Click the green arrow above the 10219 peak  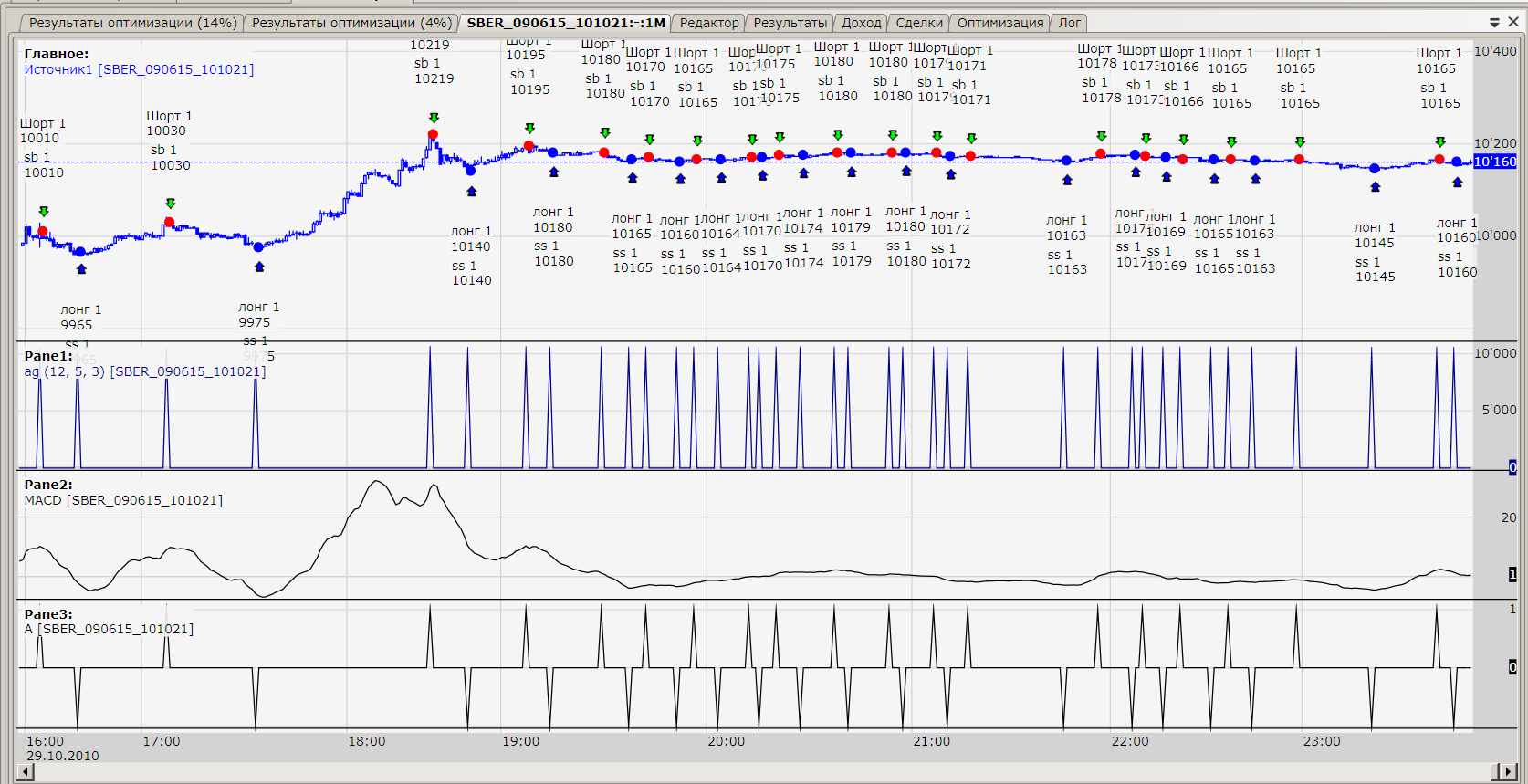pyautogui.click(x=434, y=118)
